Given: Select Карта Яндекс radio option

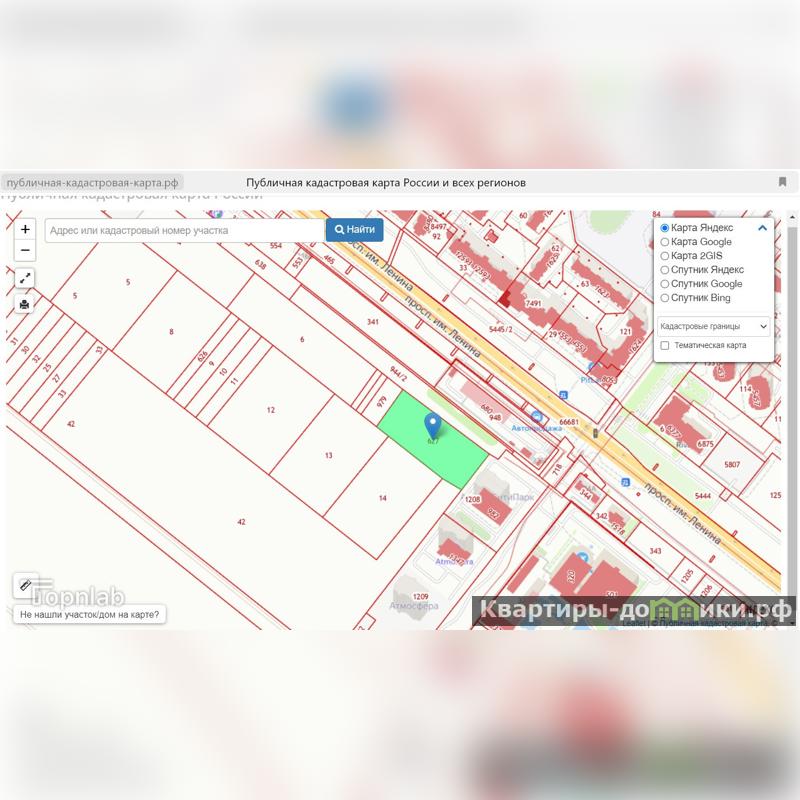Looking at the screenshot, I should (x=665, y=228).
